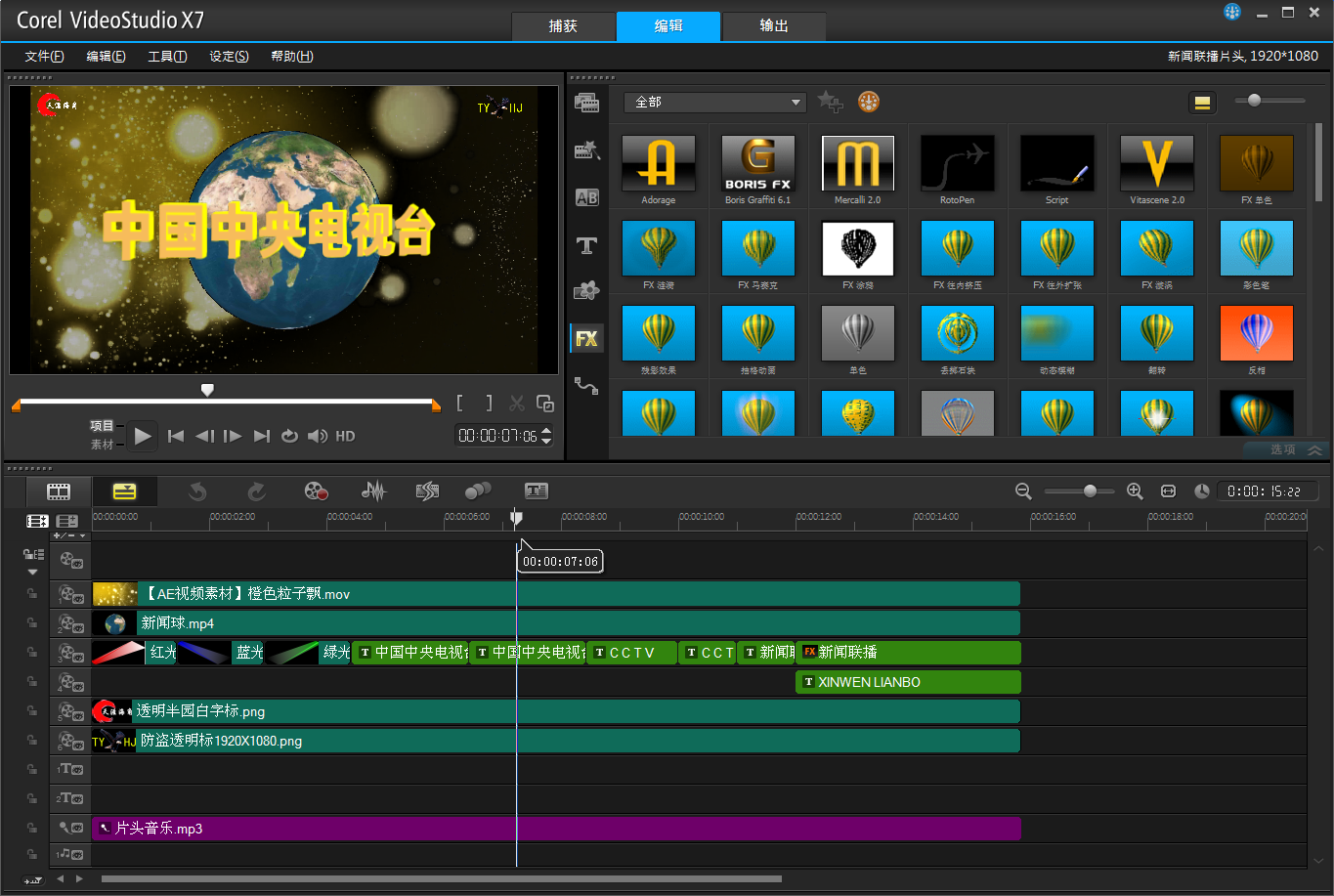The width and height of the screenshot is (1334, 896).
Task: Select the FX filter library icon
Action: (586, 339)
